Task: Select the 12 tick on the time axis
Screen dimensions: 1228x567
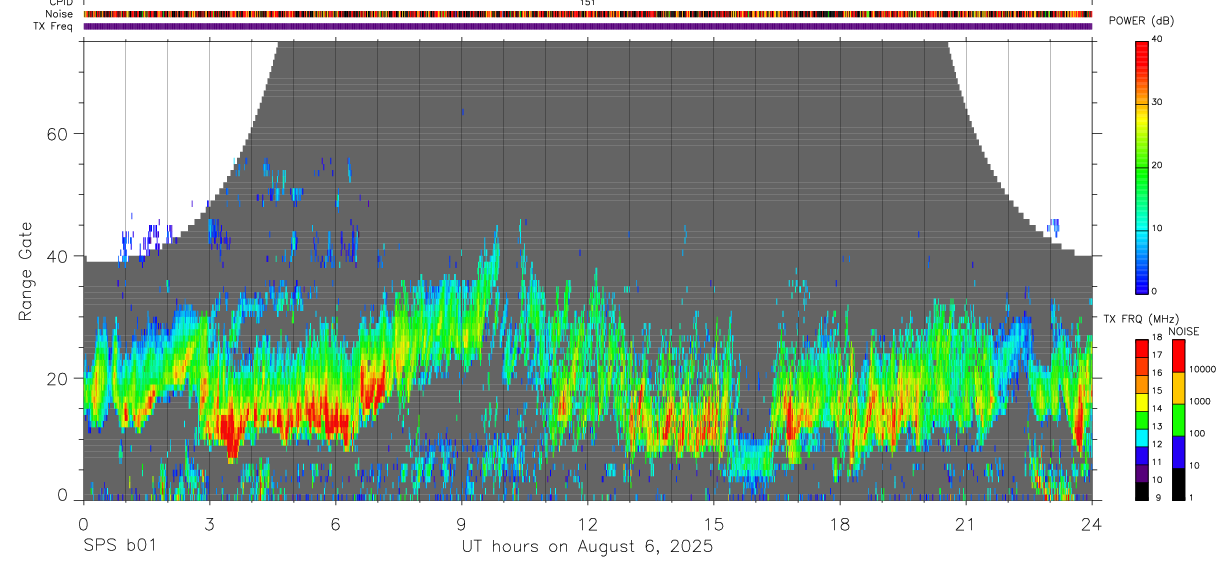Action: pyautogui.click(x=587, y=522)
